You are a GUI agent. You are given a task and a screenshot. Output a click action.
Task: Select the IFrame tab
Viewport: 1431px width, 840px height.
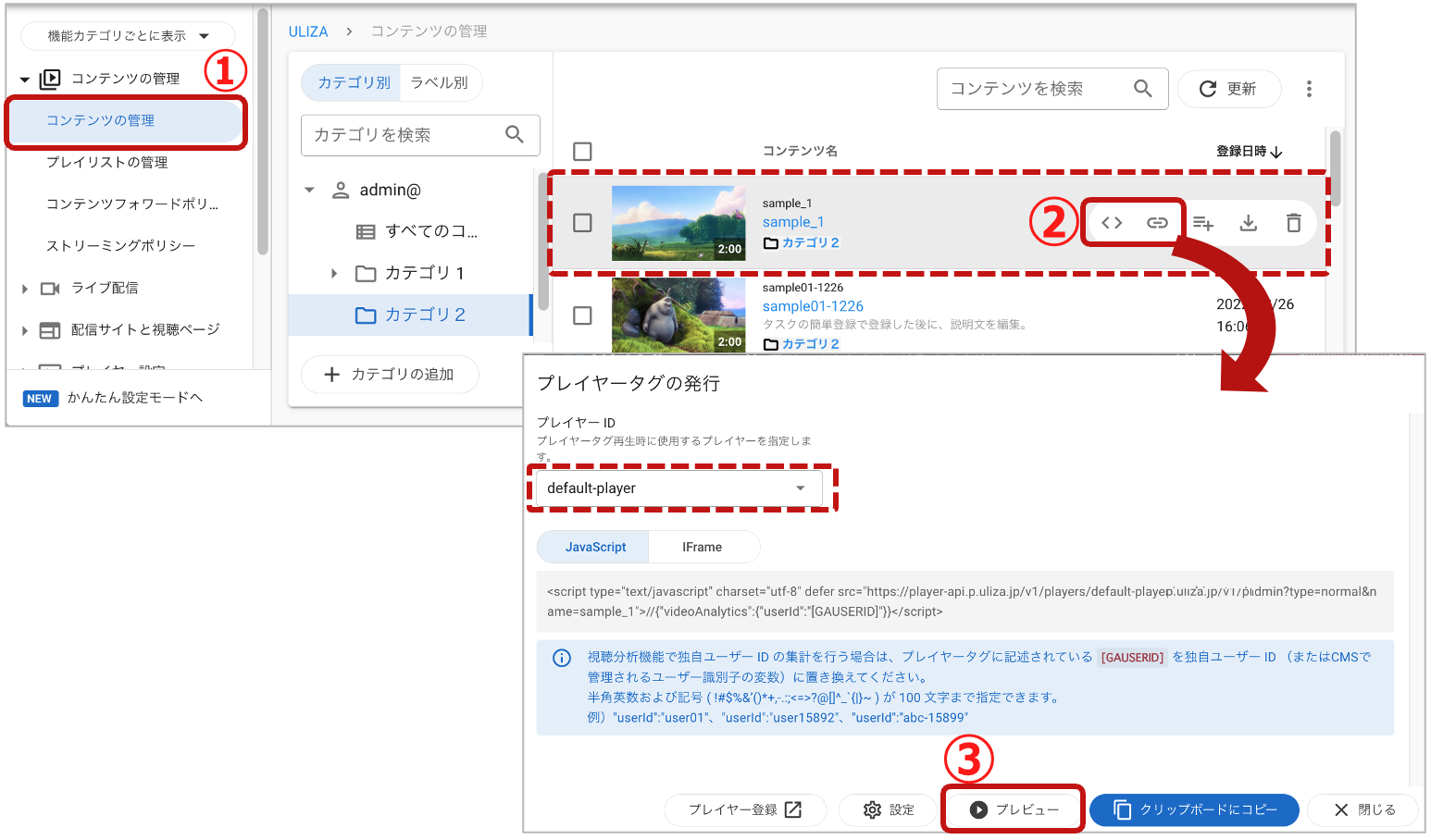703,547
